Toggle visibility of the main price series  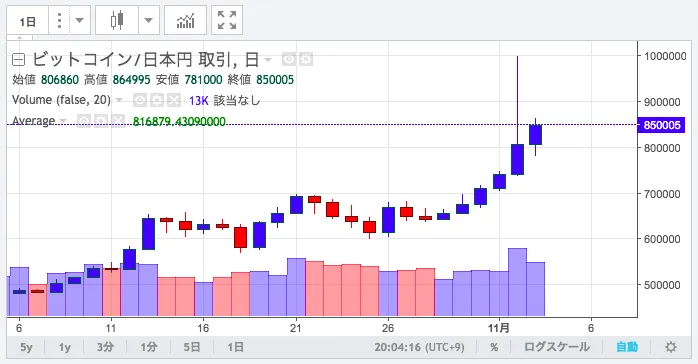tap(289, 59)
